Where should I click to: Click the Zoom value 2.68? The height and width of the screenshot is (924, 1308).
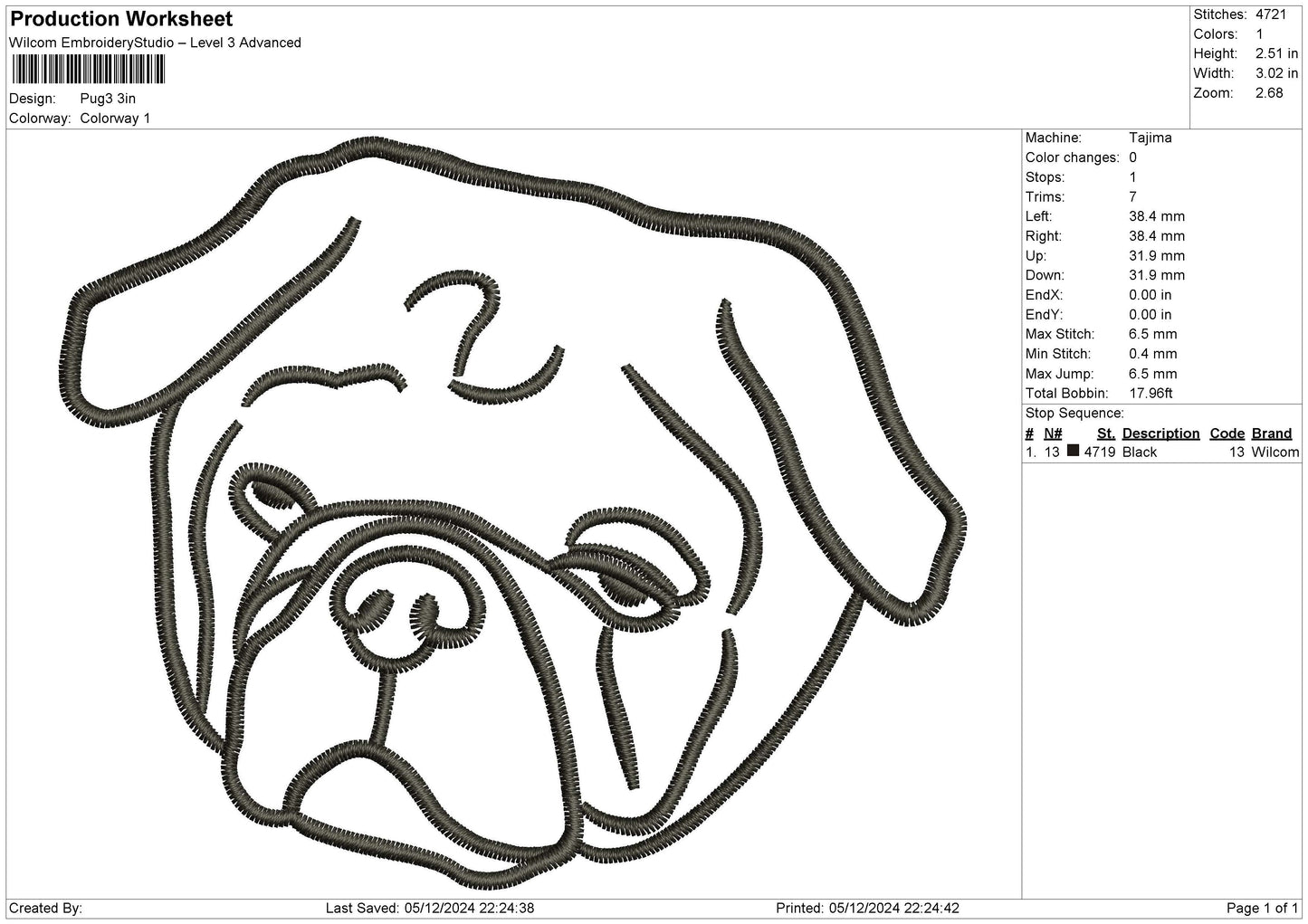1269,93
